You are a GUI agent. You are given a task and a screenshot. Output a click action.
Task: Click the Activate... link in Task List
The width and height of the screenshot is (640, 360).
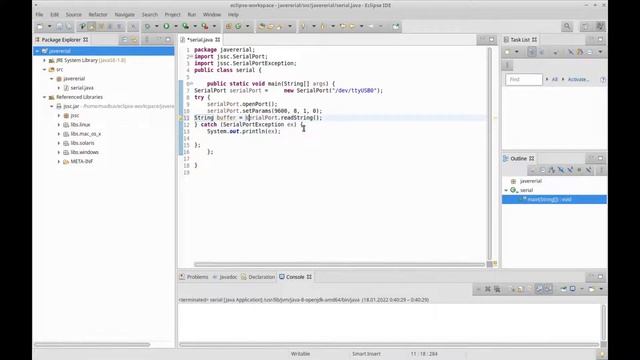coord(578,80)
